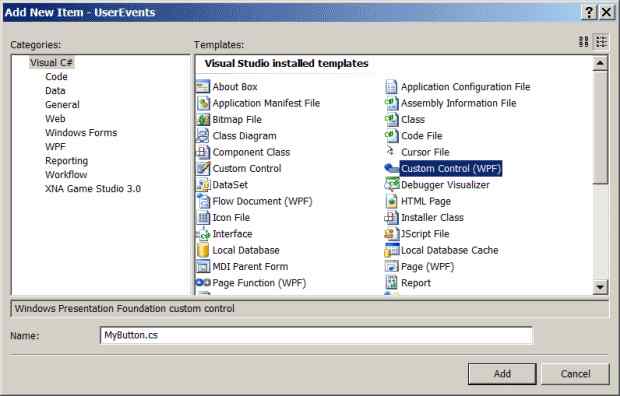Image resolution: width=620 pixels, height=396 pixels.
Task: Click the Cancel button
Action: coord(575,374)
